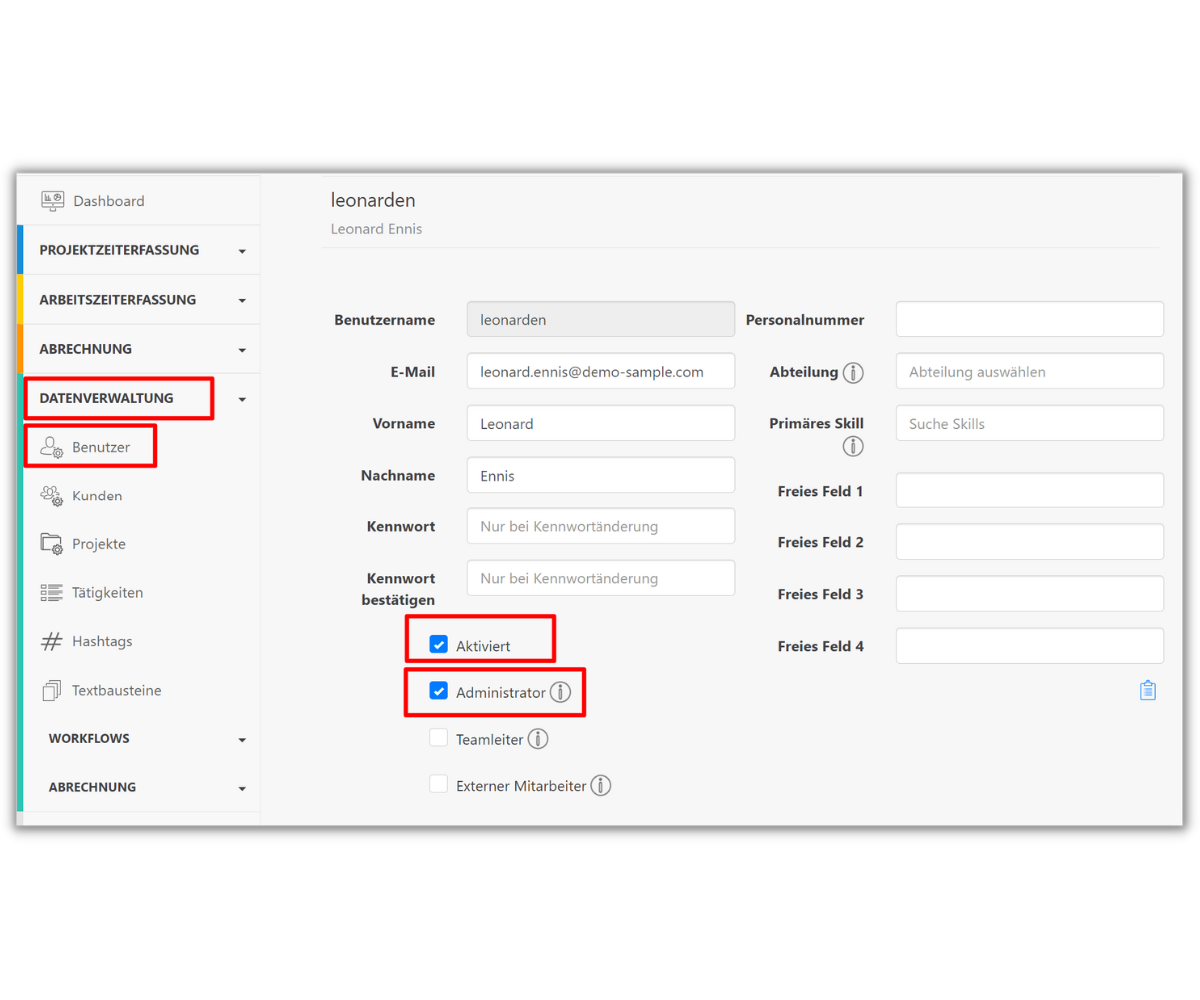Expand the PROJEKTZEITERFASSUNG section

139,250
